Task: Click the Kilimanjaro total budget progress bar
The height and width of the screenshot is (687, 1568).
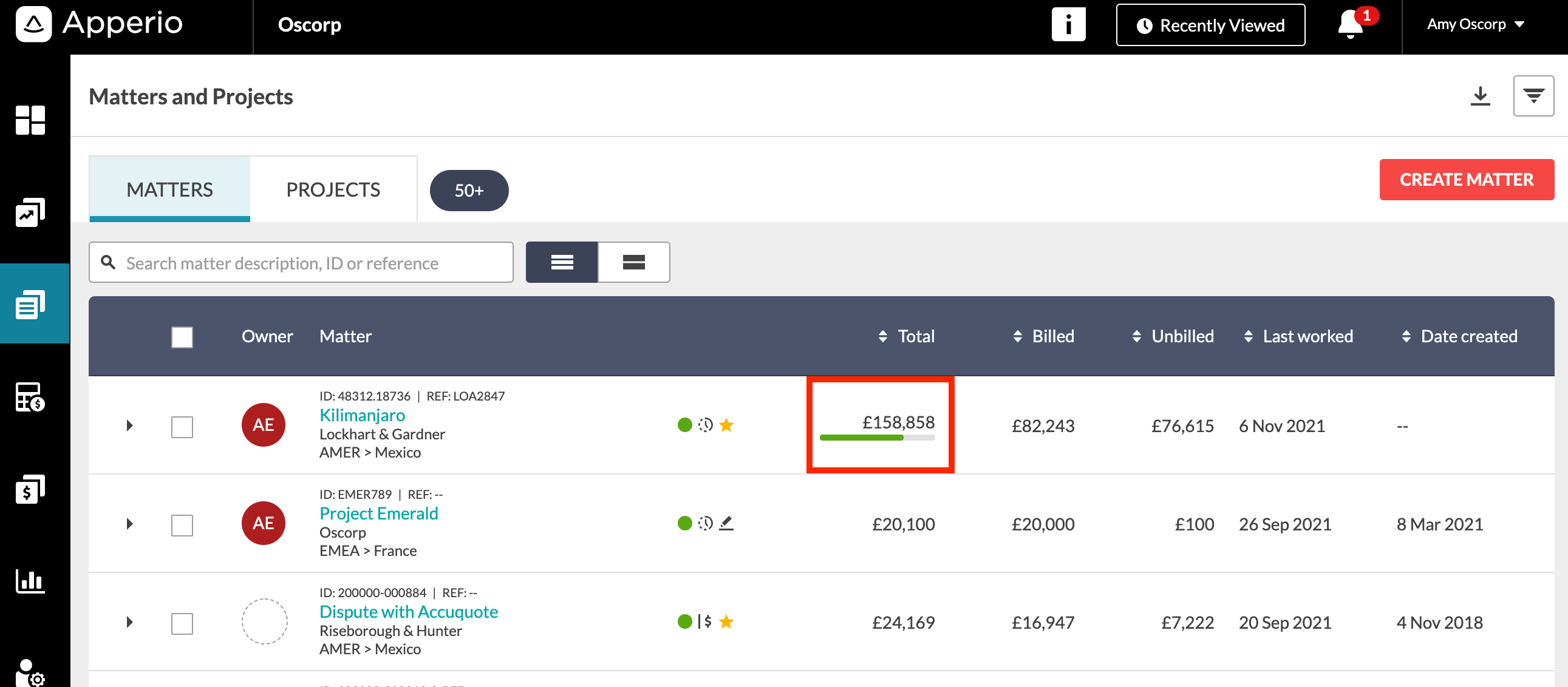Action: click(x=877, y=438)
